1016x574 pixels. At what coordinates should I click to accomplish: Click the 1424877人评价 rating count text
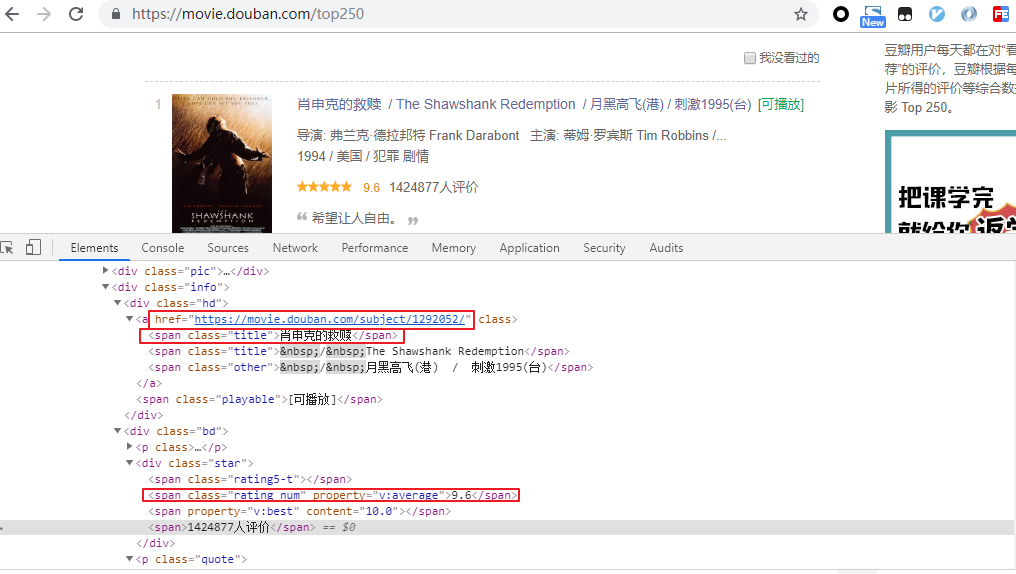(x=433, y=187)
